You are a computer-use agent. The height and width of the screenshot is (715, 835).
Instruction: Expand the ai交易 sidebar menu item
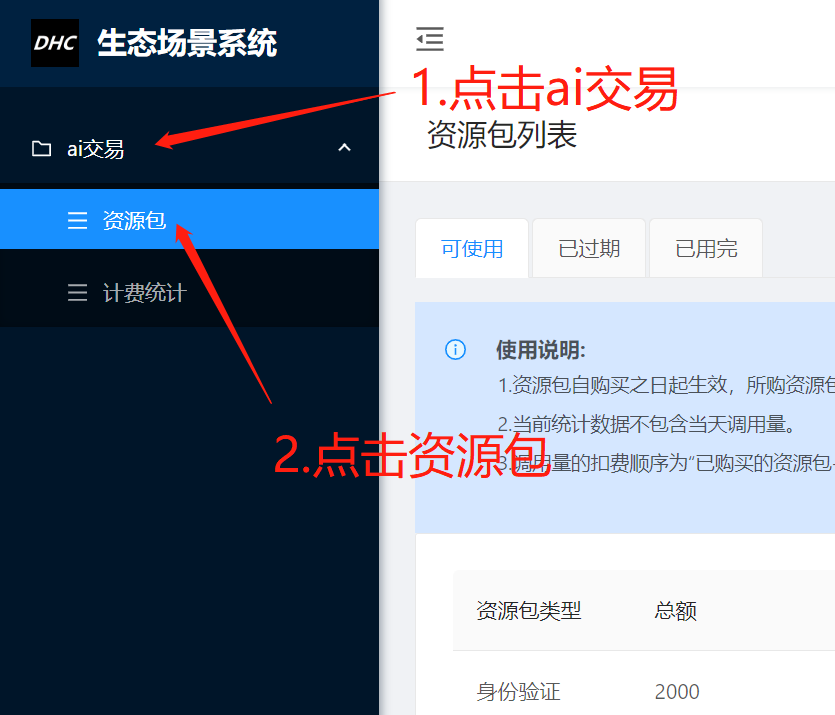[190, 149]
